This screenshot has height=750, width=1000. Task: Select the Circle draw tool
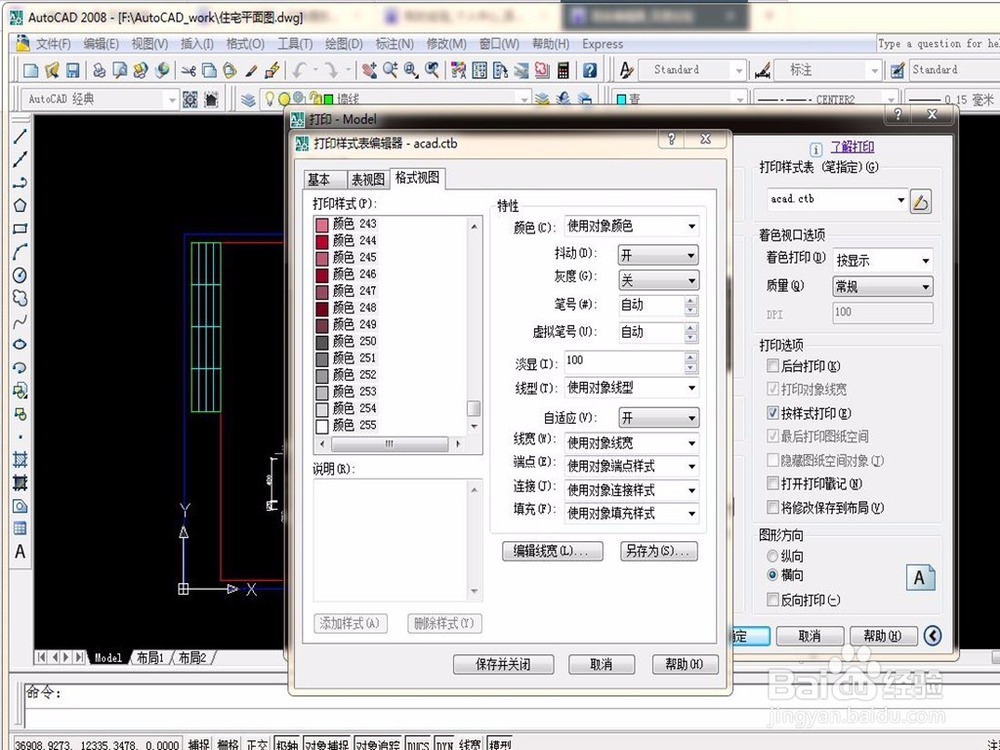[20, 275]
